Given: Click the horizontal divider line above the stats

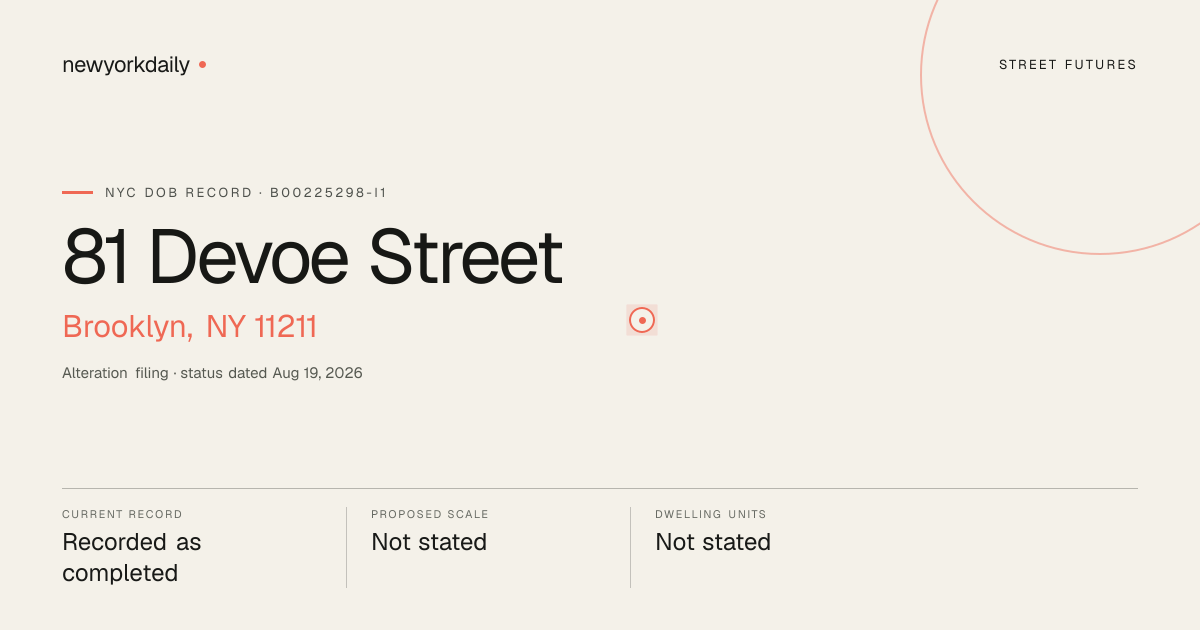Looking at the screenshot, I should tap(600, 488).
